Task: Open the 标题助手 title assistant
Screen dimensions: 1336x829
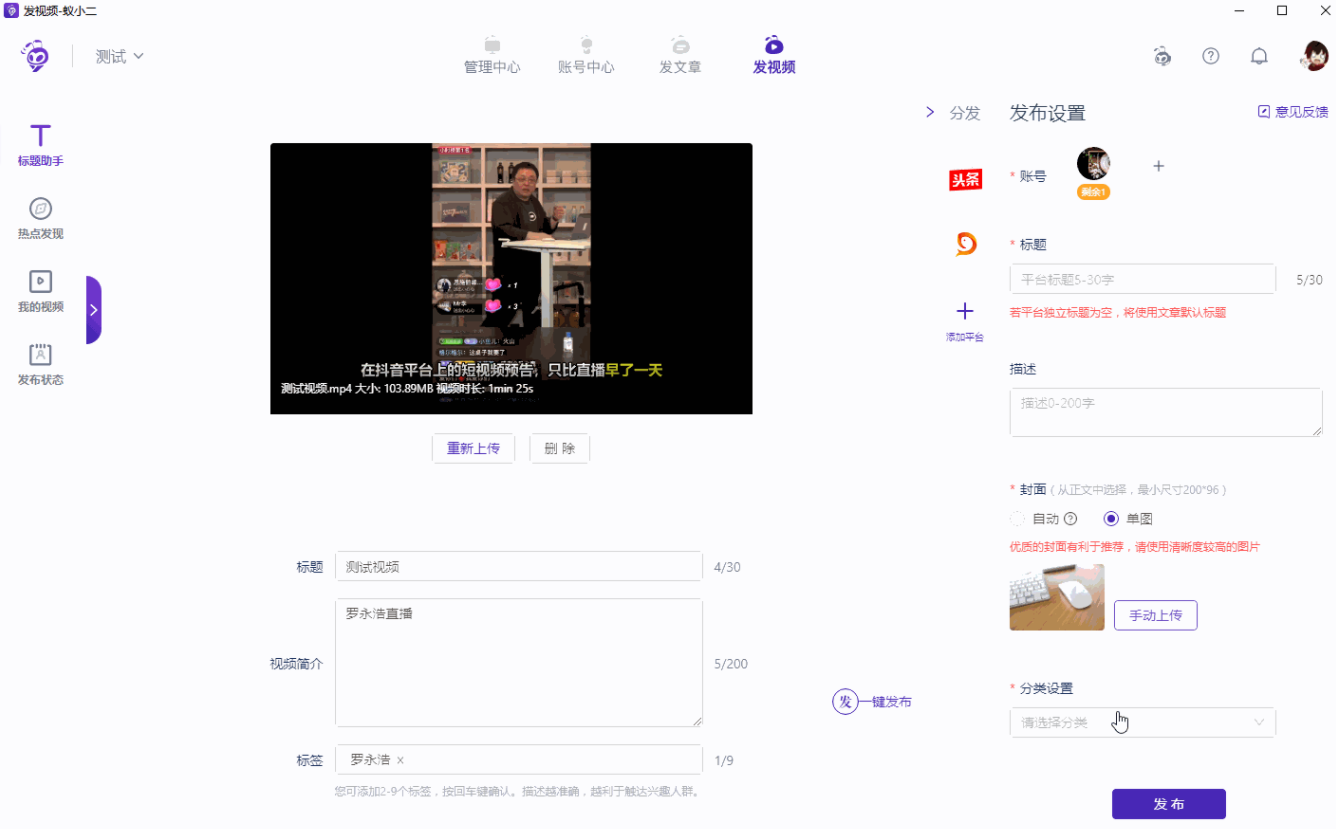Action: coord(40,145)
